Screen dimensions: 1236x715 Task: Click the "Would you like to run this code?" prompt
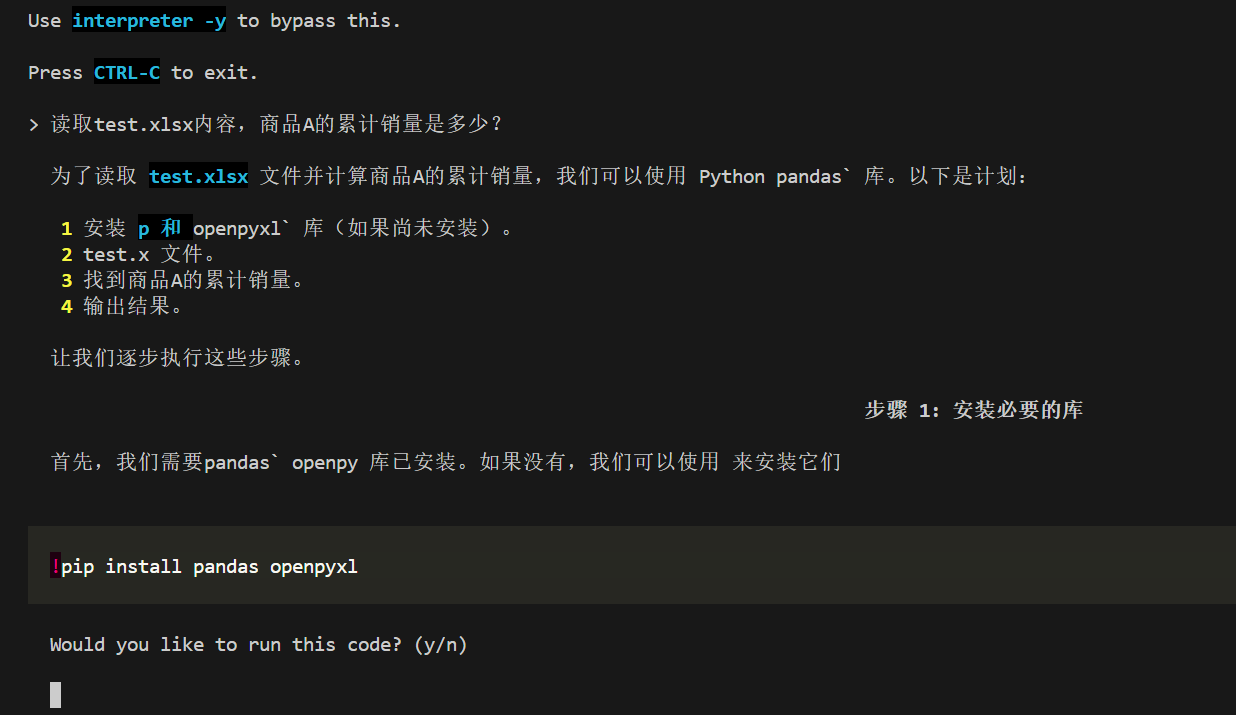(258, 645)
